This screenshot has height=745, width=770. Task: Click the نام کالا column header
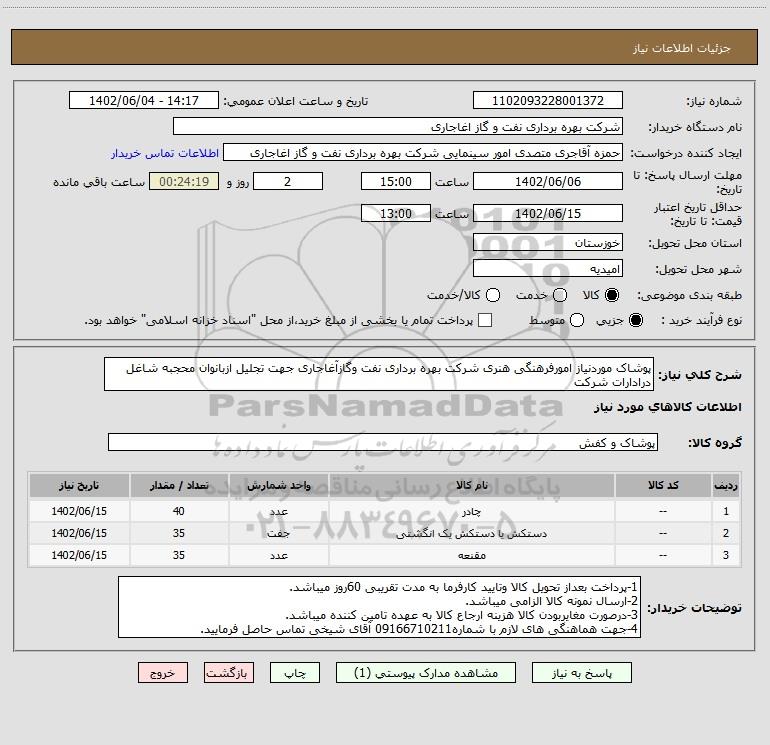[471, 485]
